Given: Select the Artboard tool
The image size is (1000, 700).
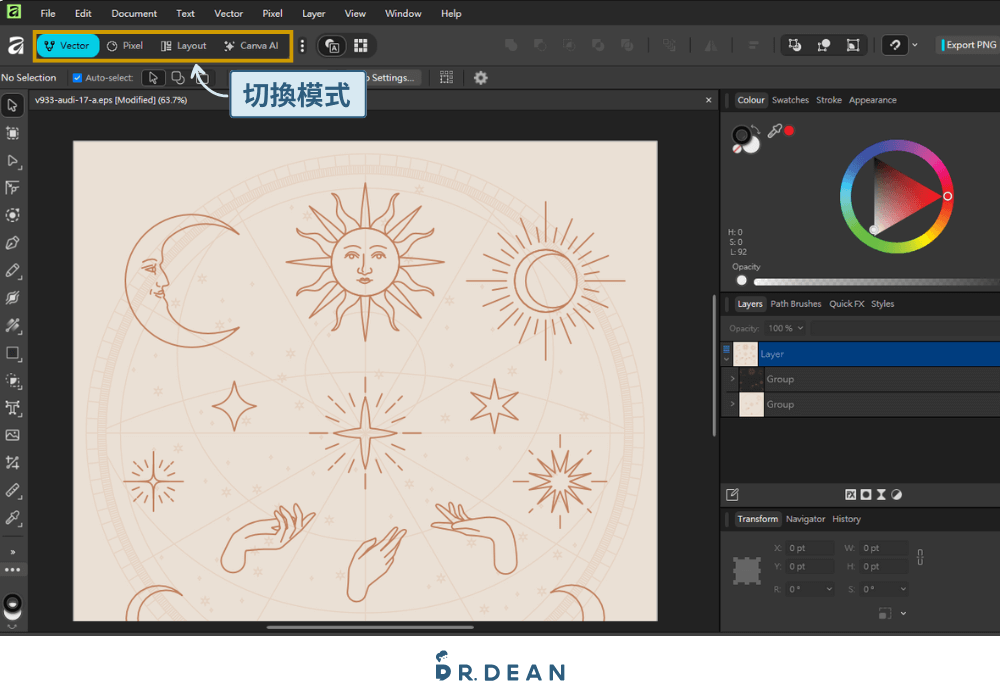Looking at the screenshot, I should point(12,133).
